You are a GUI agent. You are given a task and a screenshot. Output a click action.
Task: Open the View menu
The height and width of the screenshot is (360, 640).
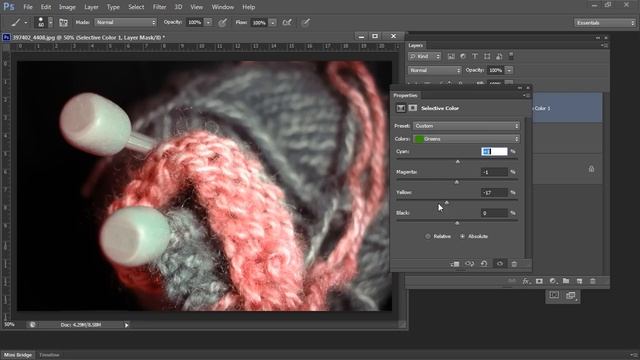[x=196, y=7]
